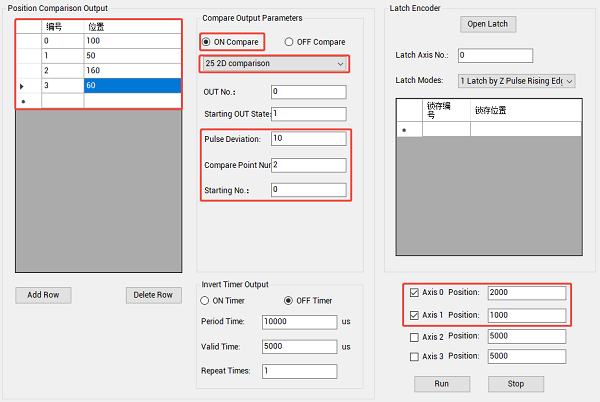Image resolution: width=600 pixels, height=402 pixels.
Task: Click the Open Latch button
Action: pos(490,24)
